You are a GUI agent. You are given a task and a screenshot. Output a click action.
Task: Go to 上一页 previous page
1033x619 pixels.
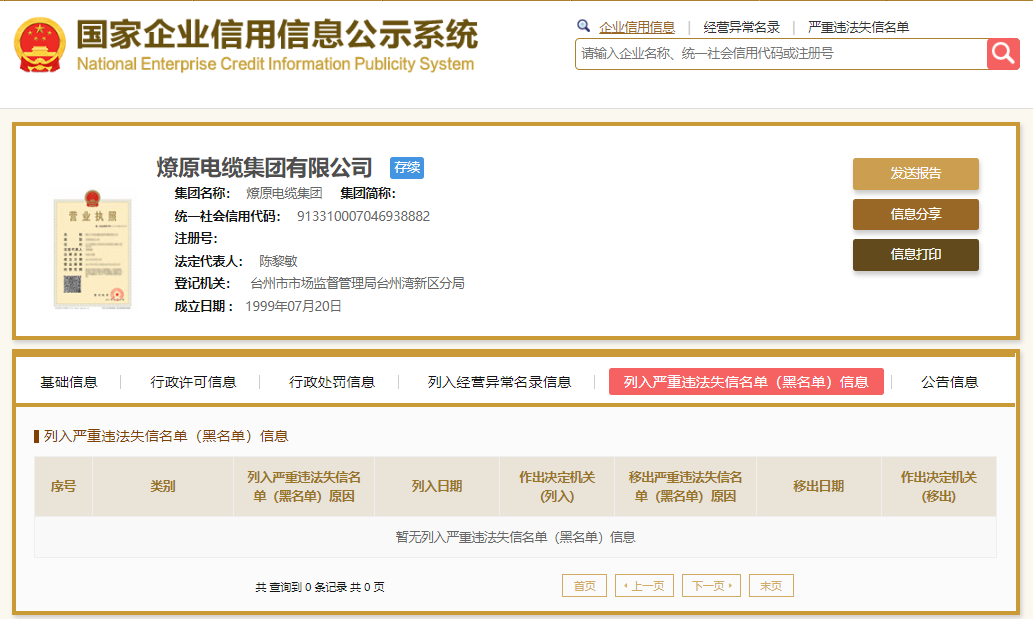coord(644,585)
